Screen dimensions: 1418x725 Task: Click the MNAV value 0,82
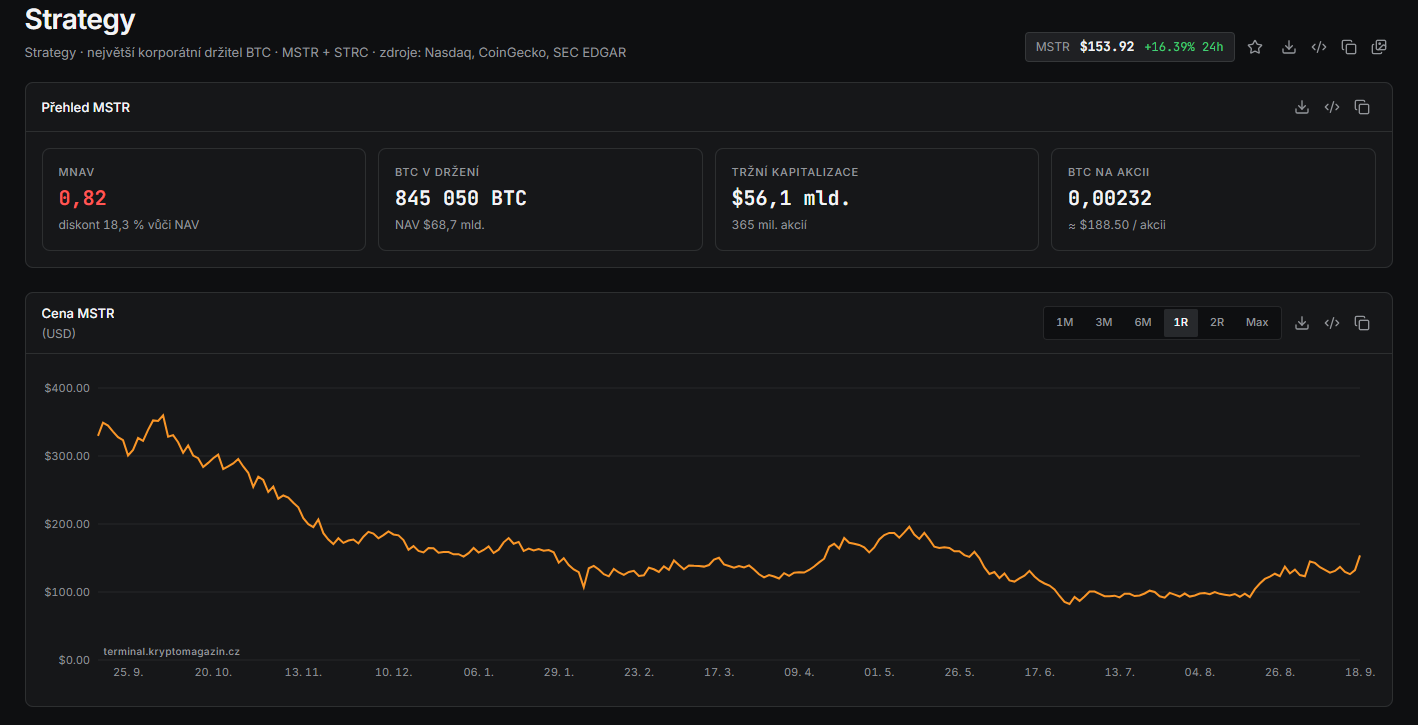click(x=83, y=198)
